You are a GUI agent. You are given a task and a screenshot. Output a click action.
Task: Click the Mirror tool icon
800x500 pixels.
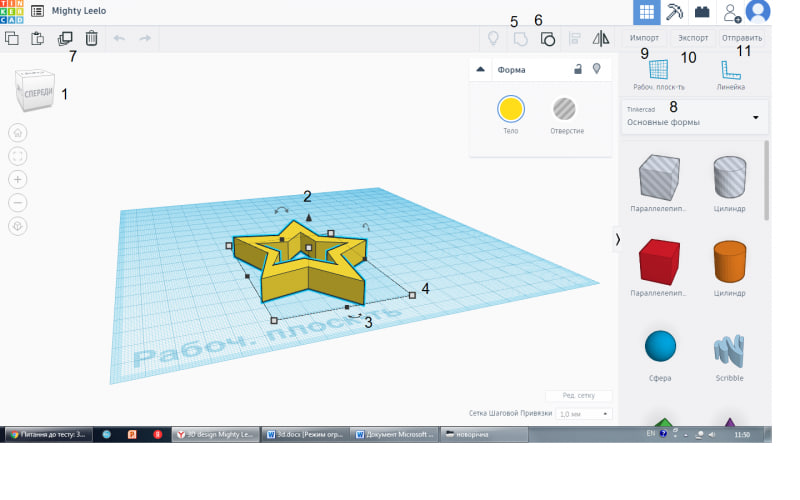601,38
